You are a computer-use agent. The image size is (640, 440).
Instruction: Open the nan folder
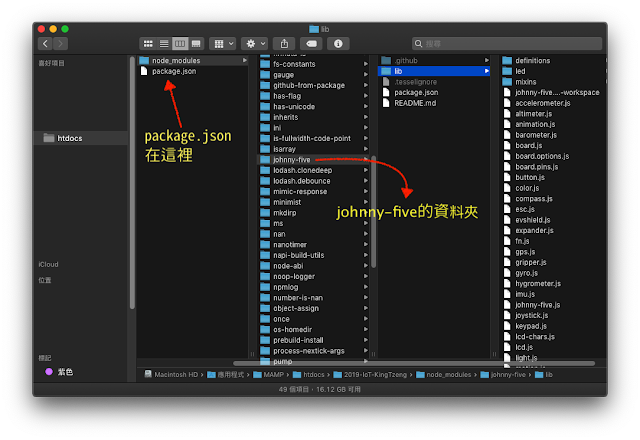tap(314, 234)
